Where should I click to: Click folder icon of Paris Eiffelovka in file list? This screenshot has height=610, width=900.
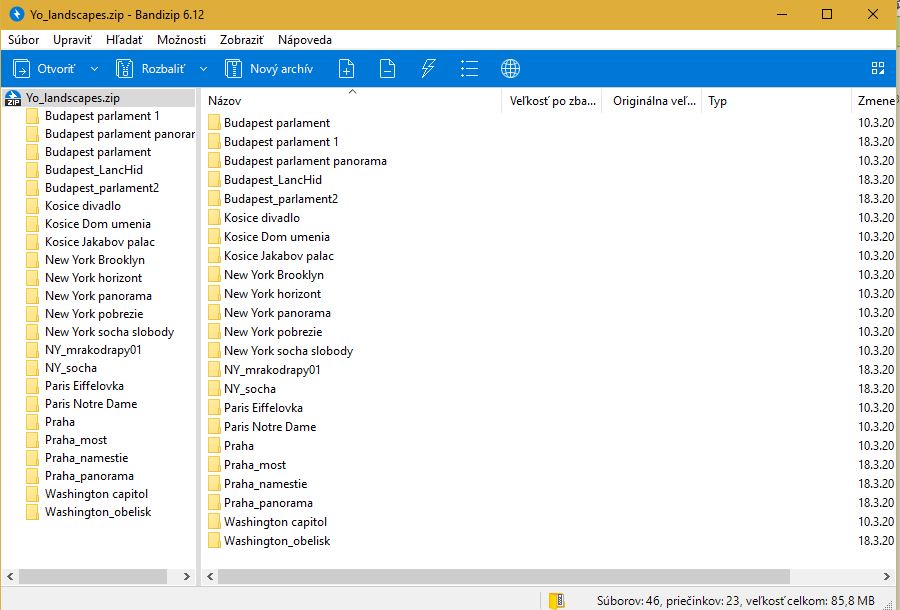[214, 408]
